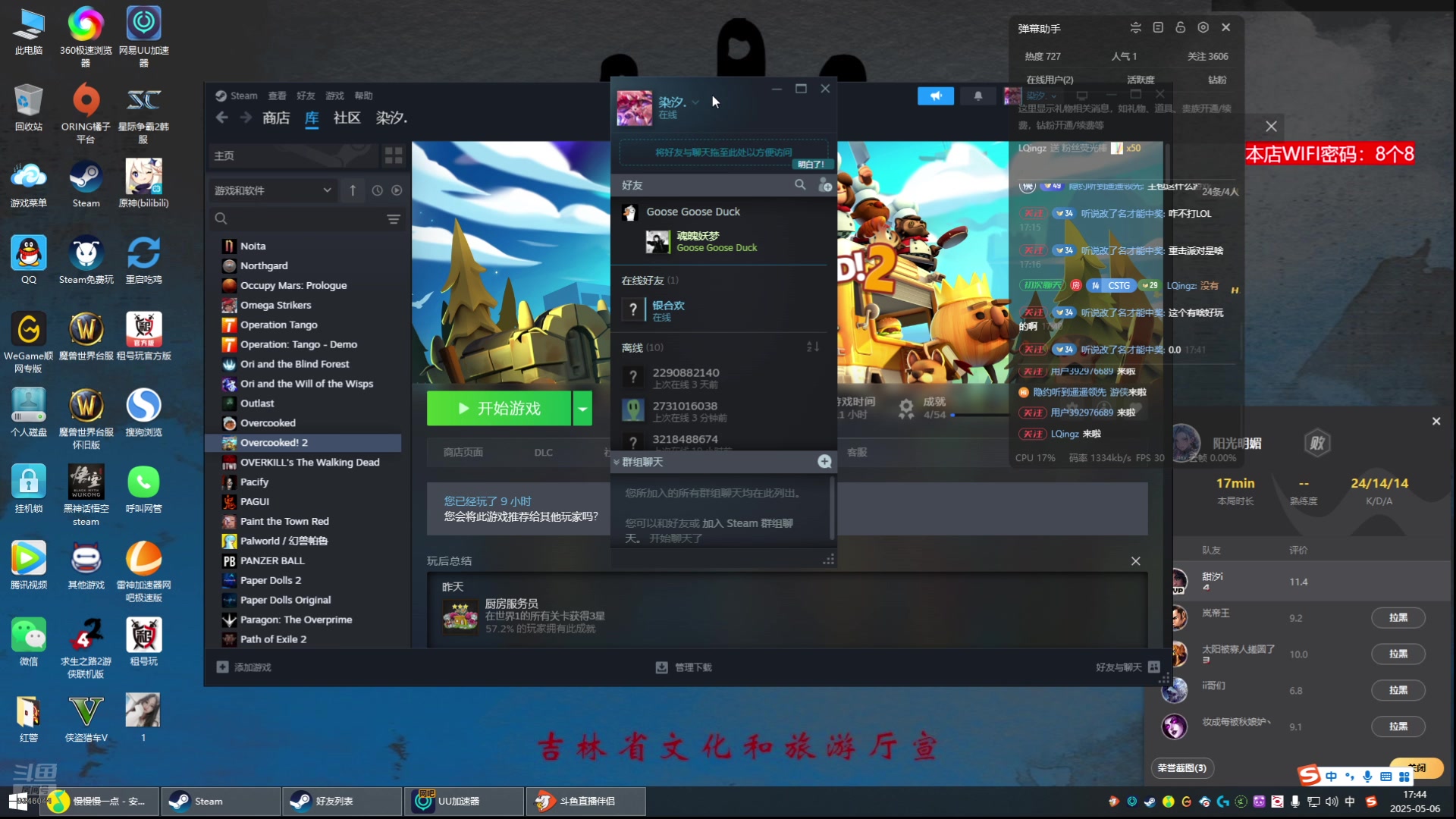Open the Steam menu
This screenshot has width=1456, height=819.
[x=236, y=96]
